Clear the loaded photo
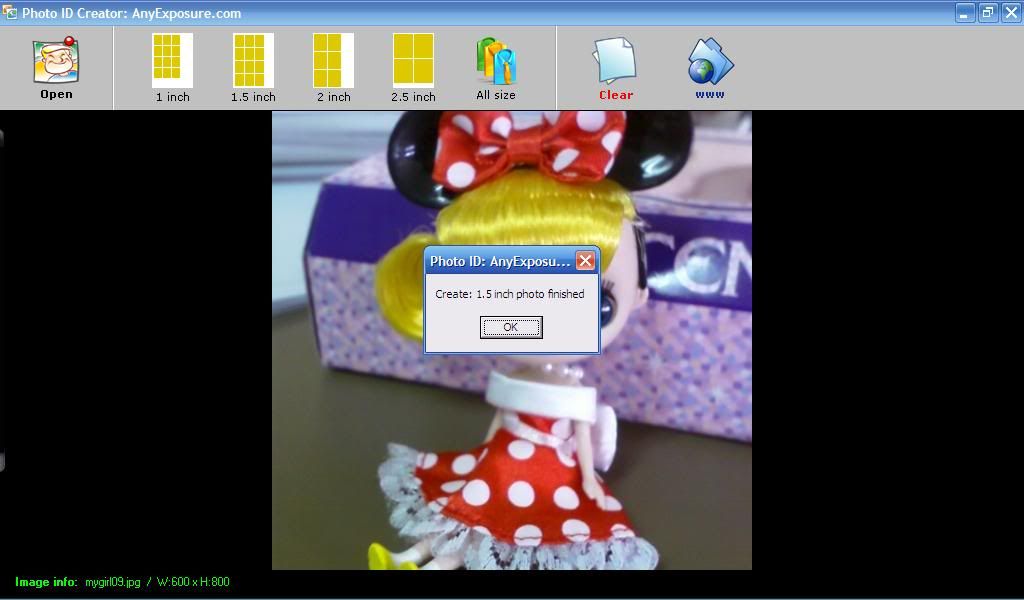1024x600 pixels. (x=616, y=68)
